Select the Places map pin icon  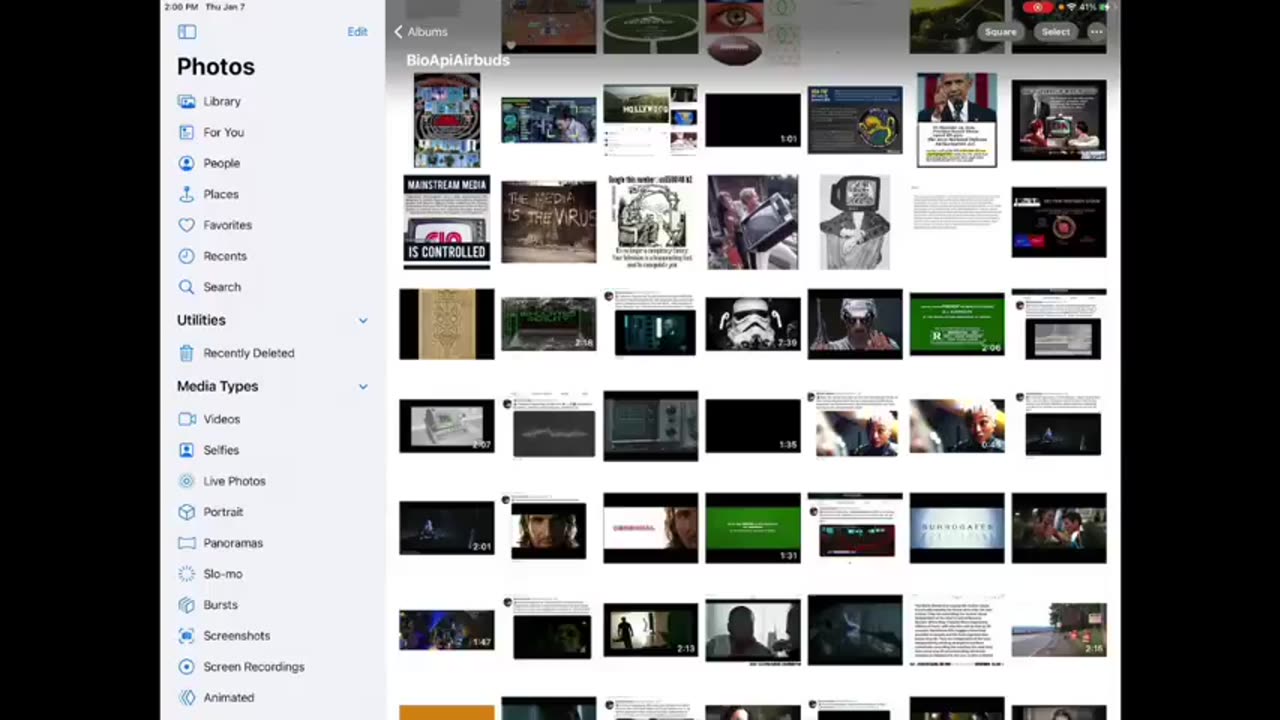tap(186, 194)
